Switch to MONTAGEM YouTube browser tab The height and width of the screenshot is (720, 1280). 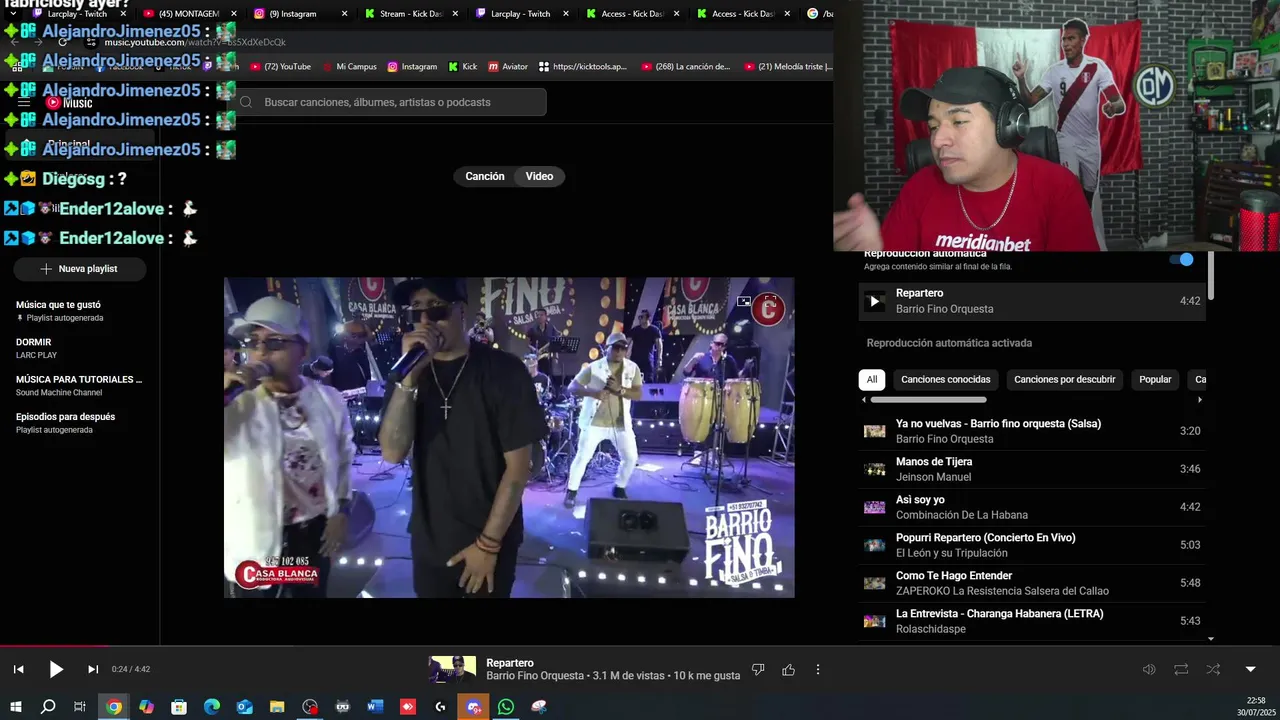(x=190, y=14)
